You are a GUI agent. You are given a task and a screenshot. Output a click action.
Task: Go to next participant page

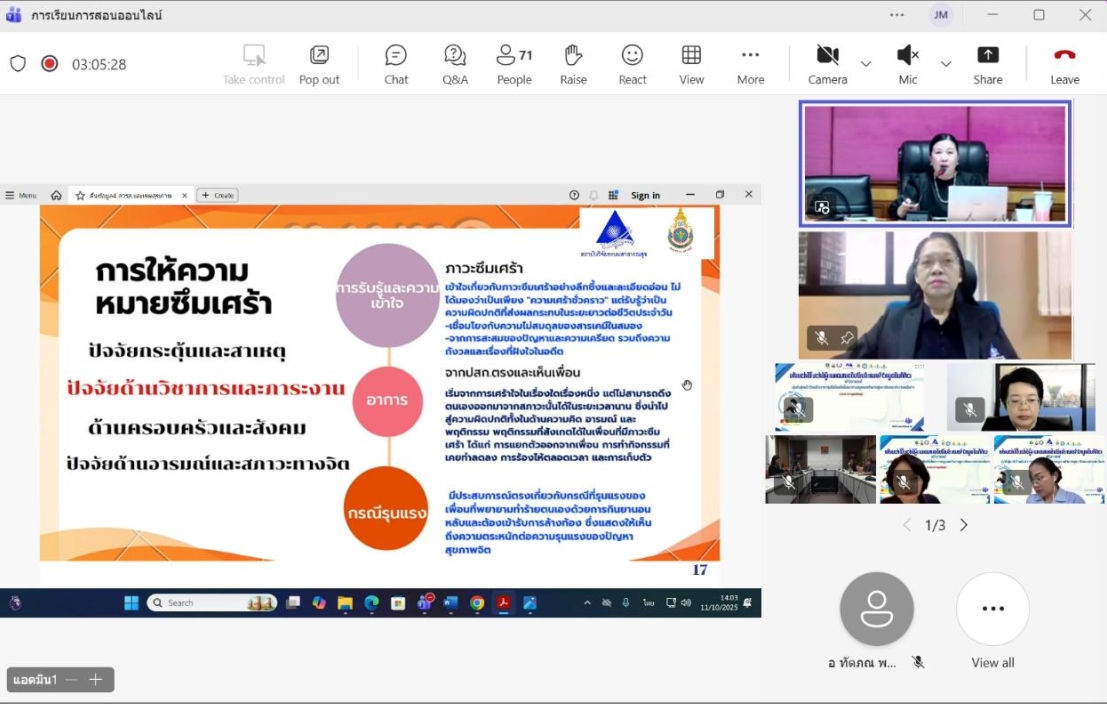[x=964, y=525]
